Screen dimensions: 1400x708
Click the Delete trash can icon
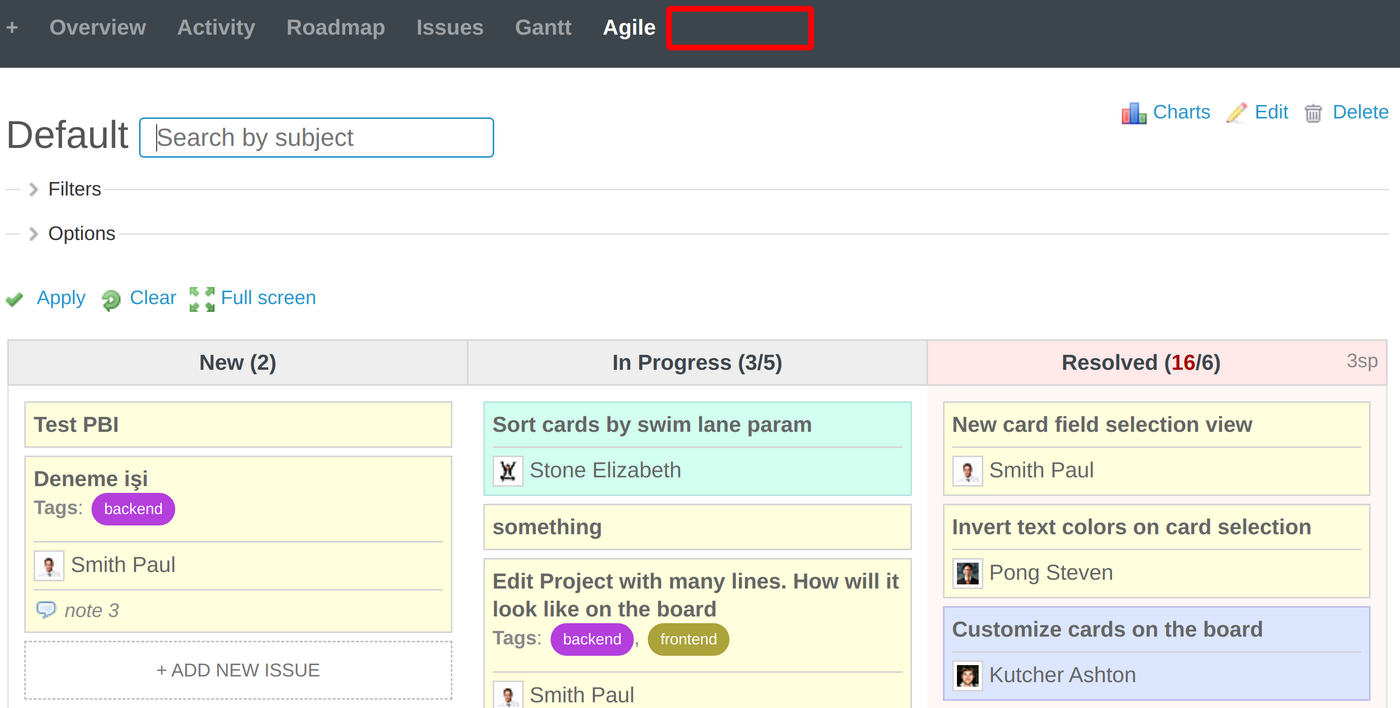pyautogui.click(x=1313, y=113)
